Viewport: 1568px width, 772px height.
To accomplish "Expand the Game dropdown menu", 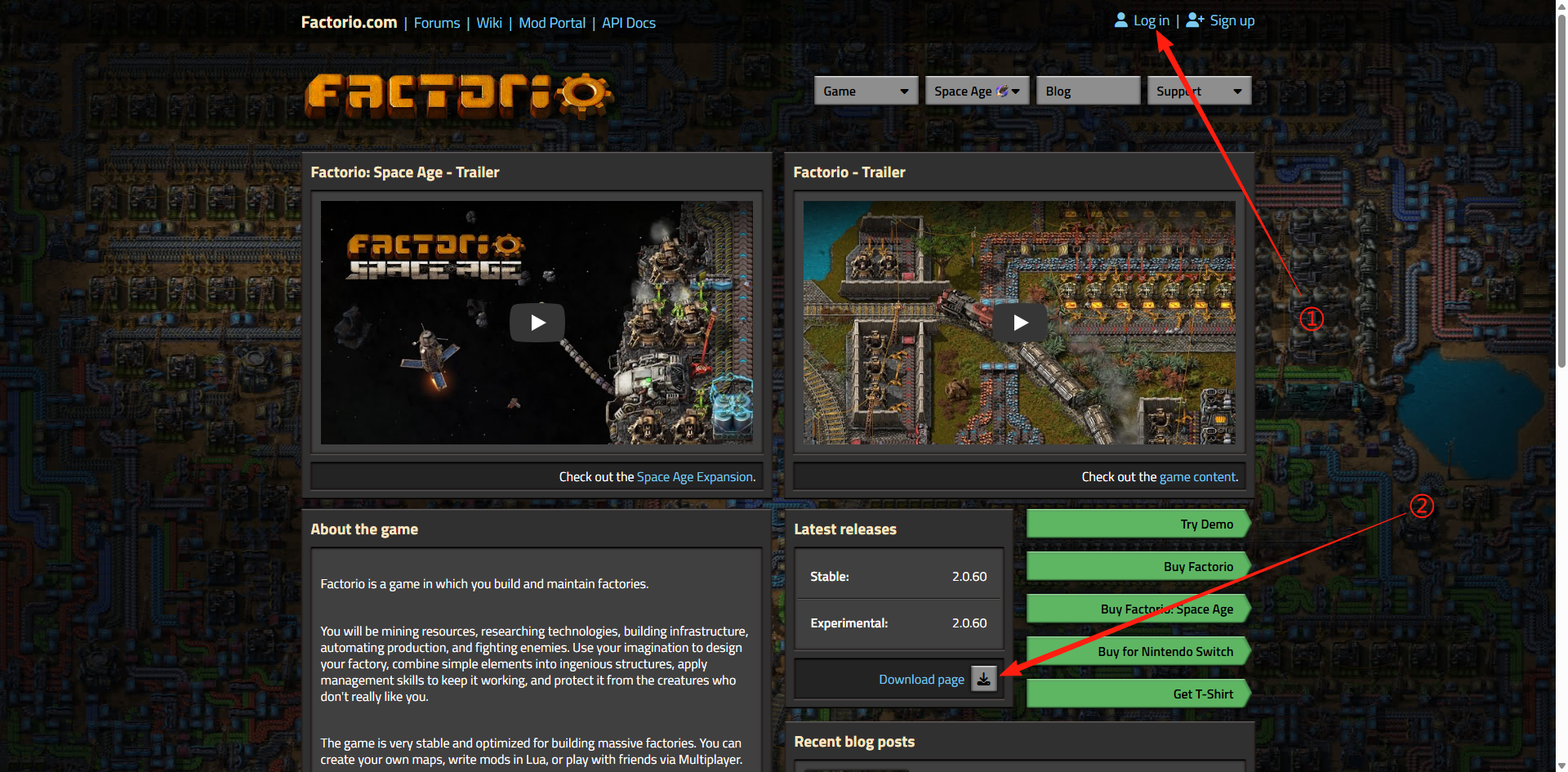I will (x=866, y=91).
